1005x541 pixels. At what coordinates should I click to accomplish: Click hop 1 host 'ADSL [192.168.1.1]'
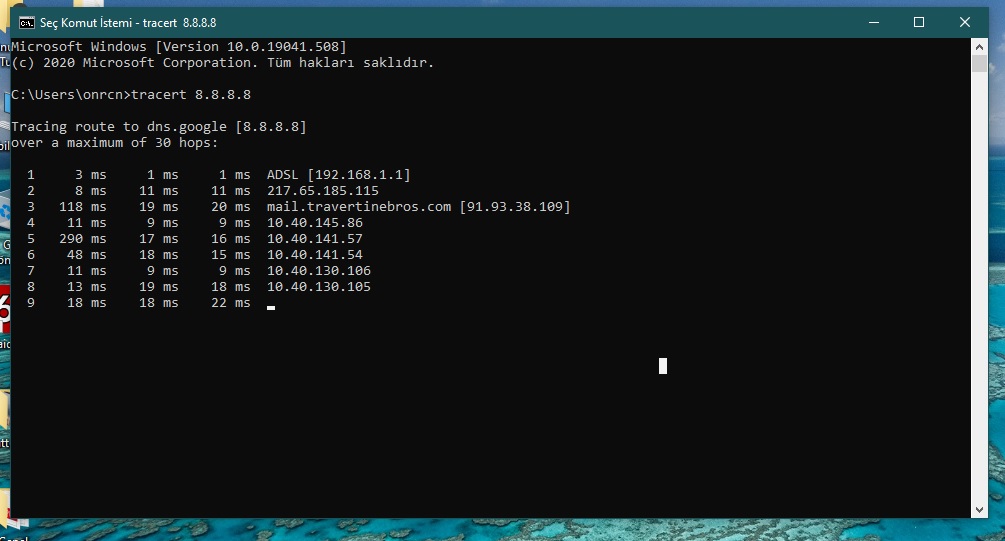point(338,175)
